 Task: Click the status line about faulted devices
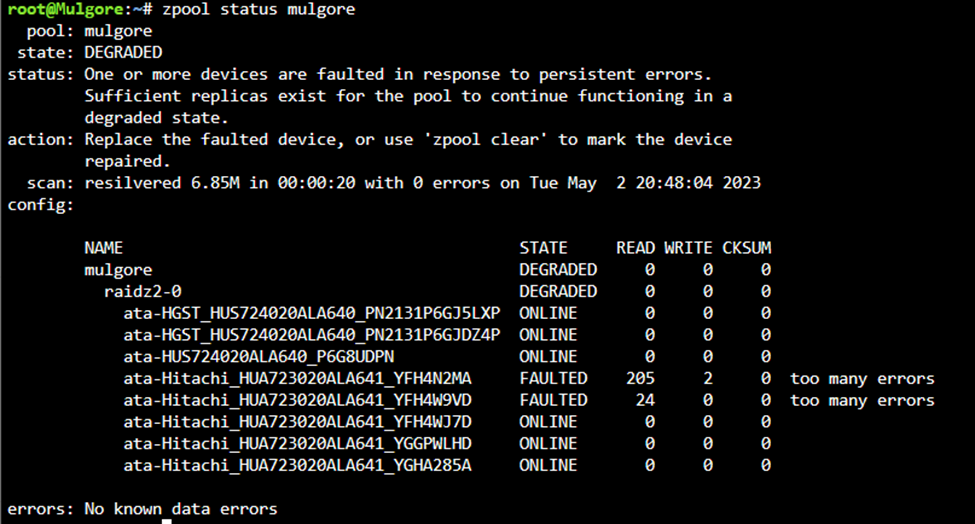(x=359, y=75)
